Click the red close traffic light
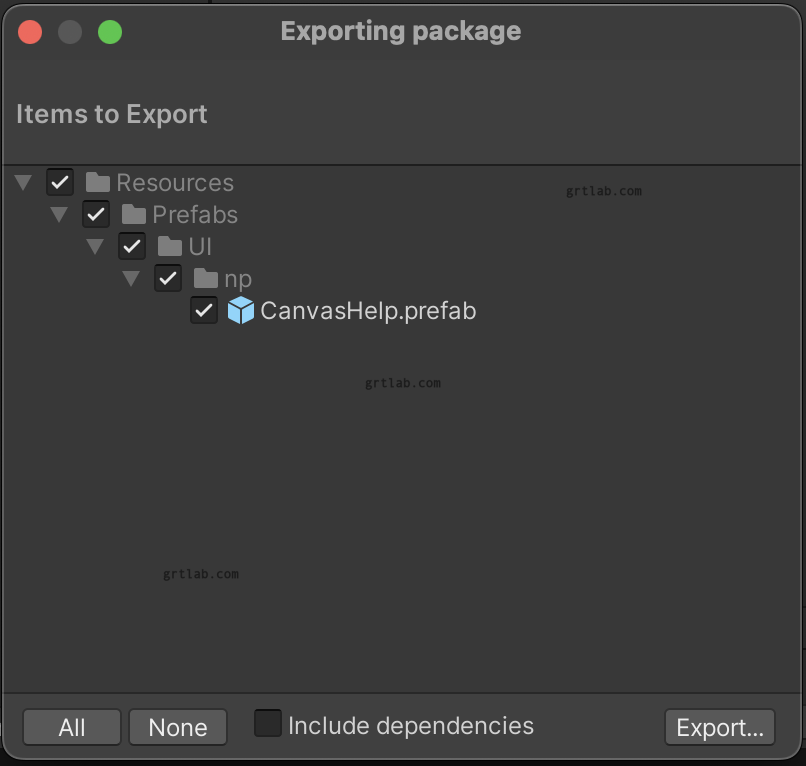 pyautogui.click(x=30, y=31)
